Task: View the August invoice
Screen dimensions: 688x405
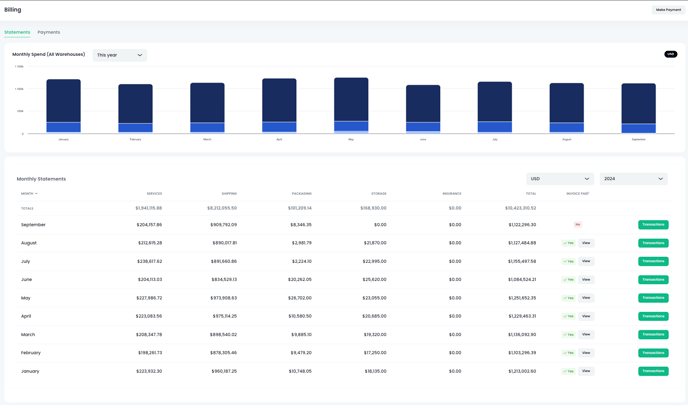Action: (586, 243)
